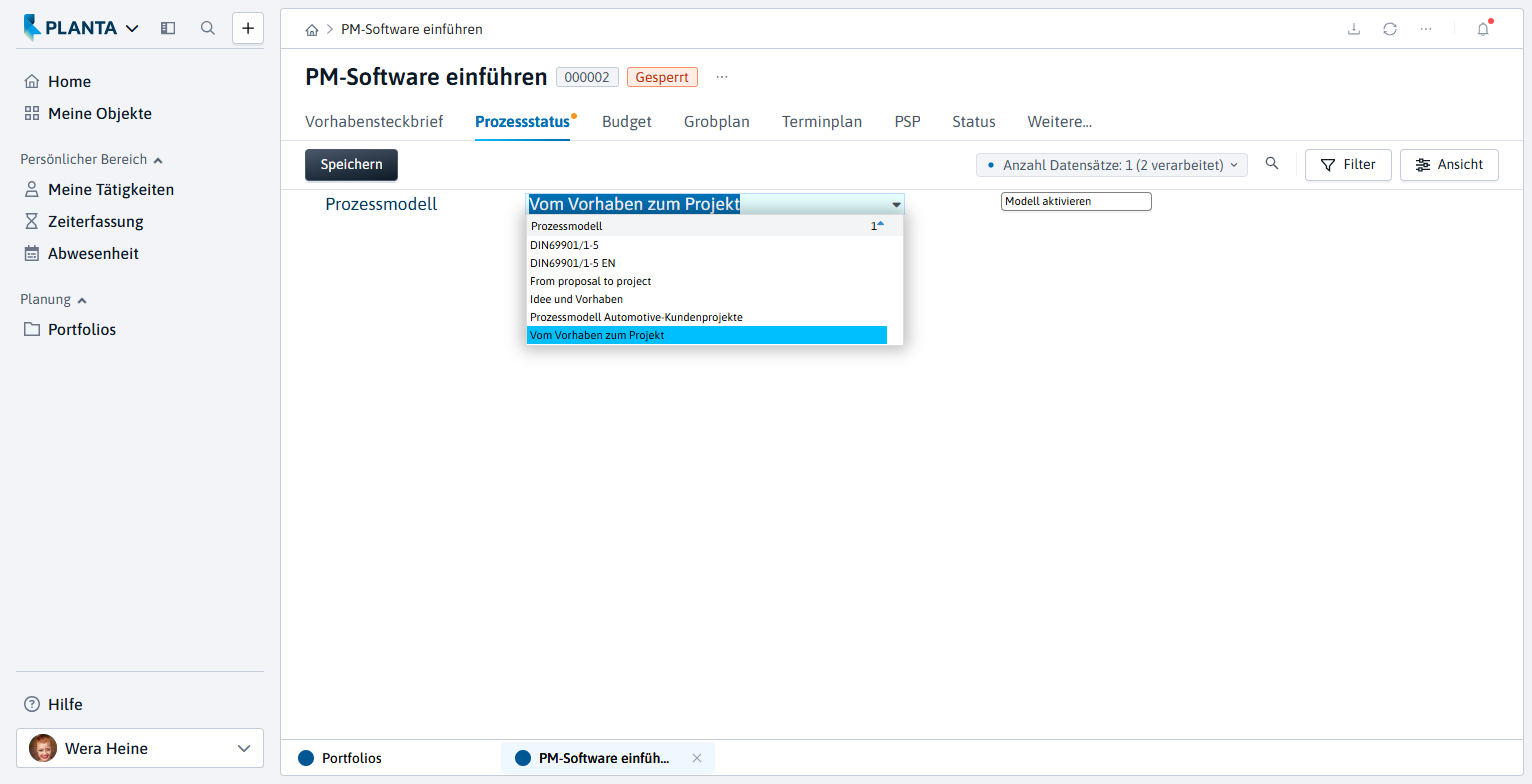Open the top-right three dots menu
The image size is (1532, 784).
click(1426, 29)
